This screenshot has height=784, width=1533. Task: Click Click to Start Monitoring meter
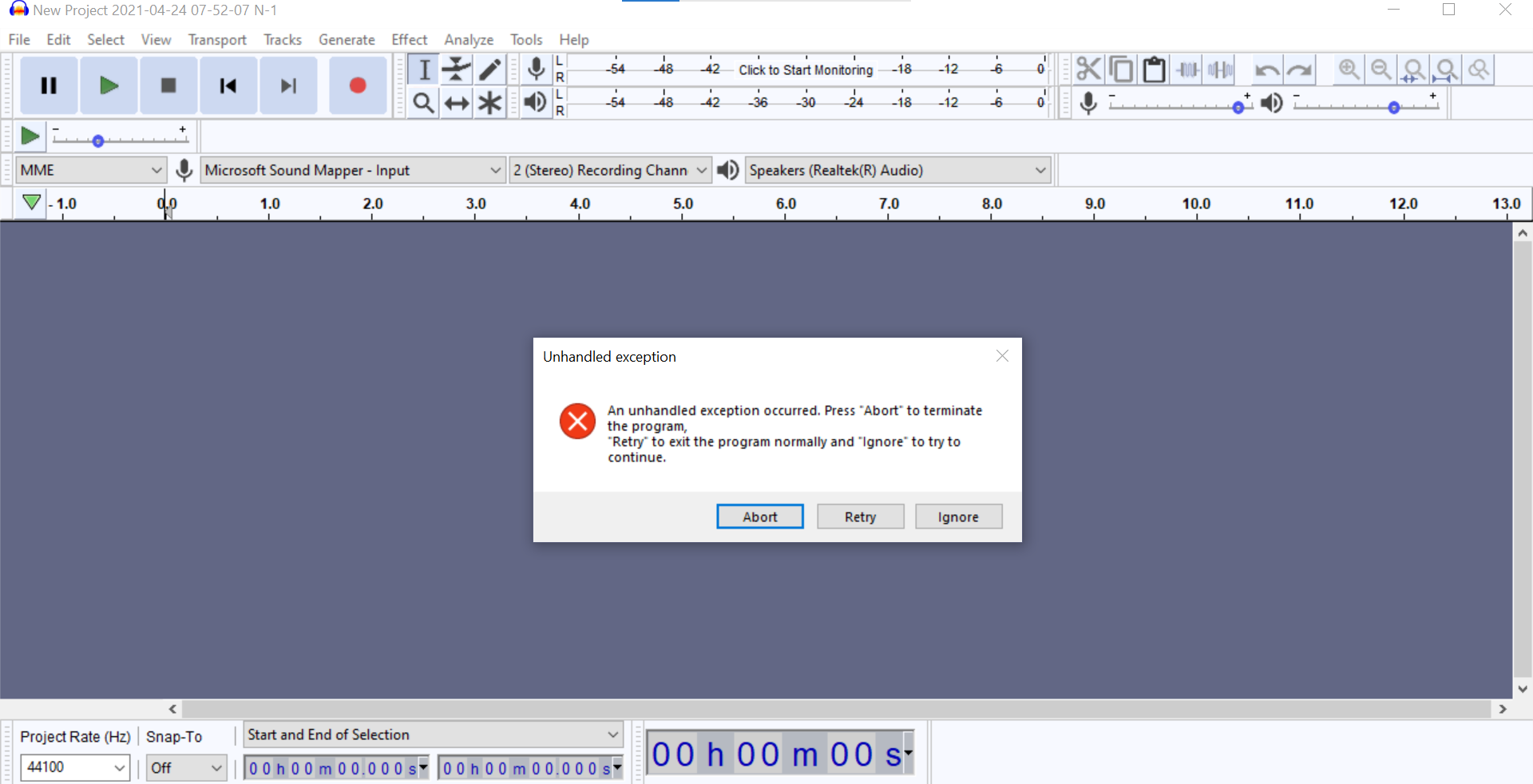tap(806, 69)
